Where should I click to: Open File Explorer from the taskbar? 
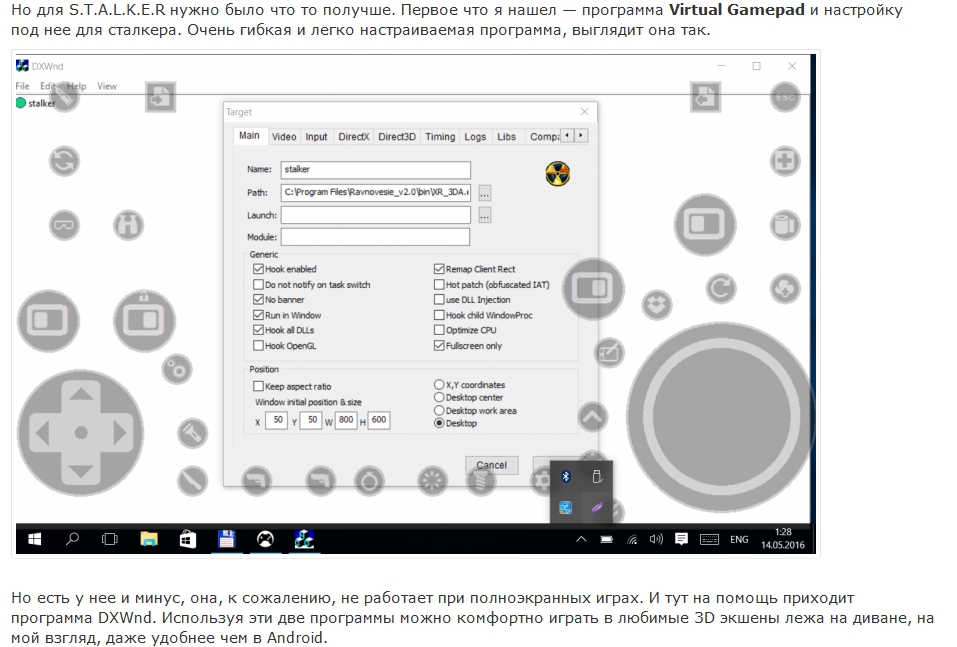(x=149, y=539)
